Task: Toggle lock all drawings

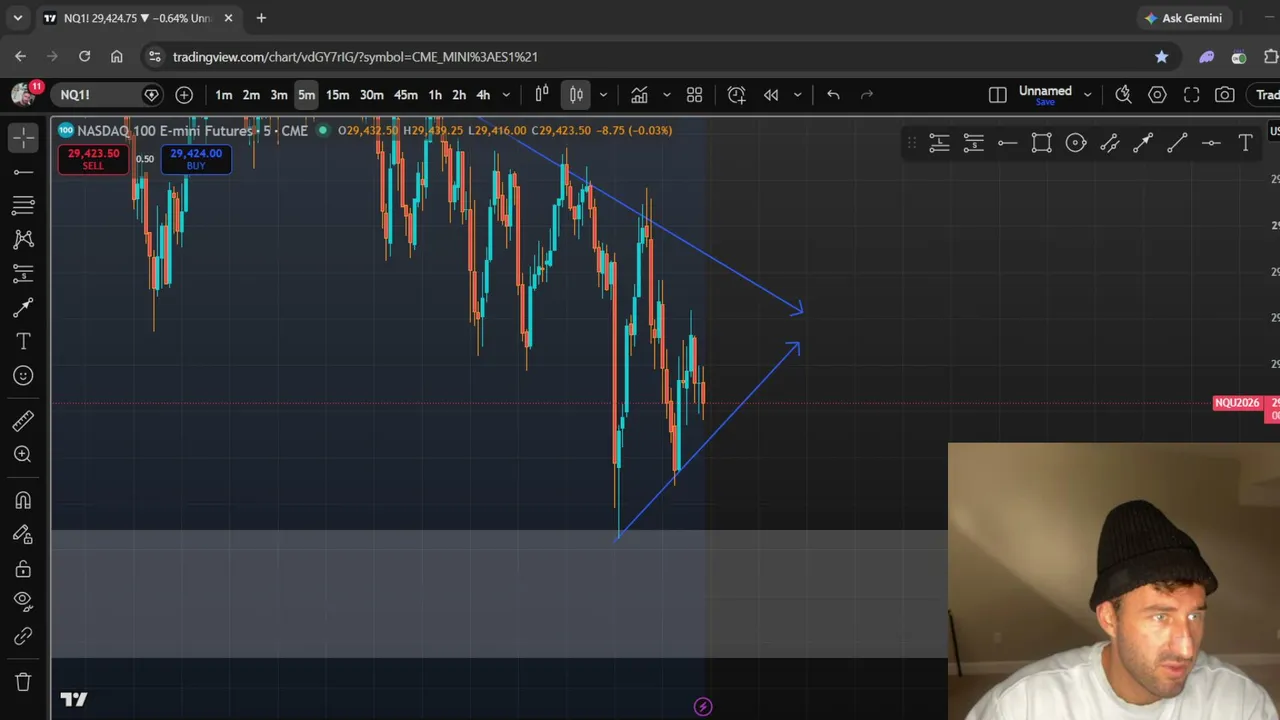Action: coord(23,568)
